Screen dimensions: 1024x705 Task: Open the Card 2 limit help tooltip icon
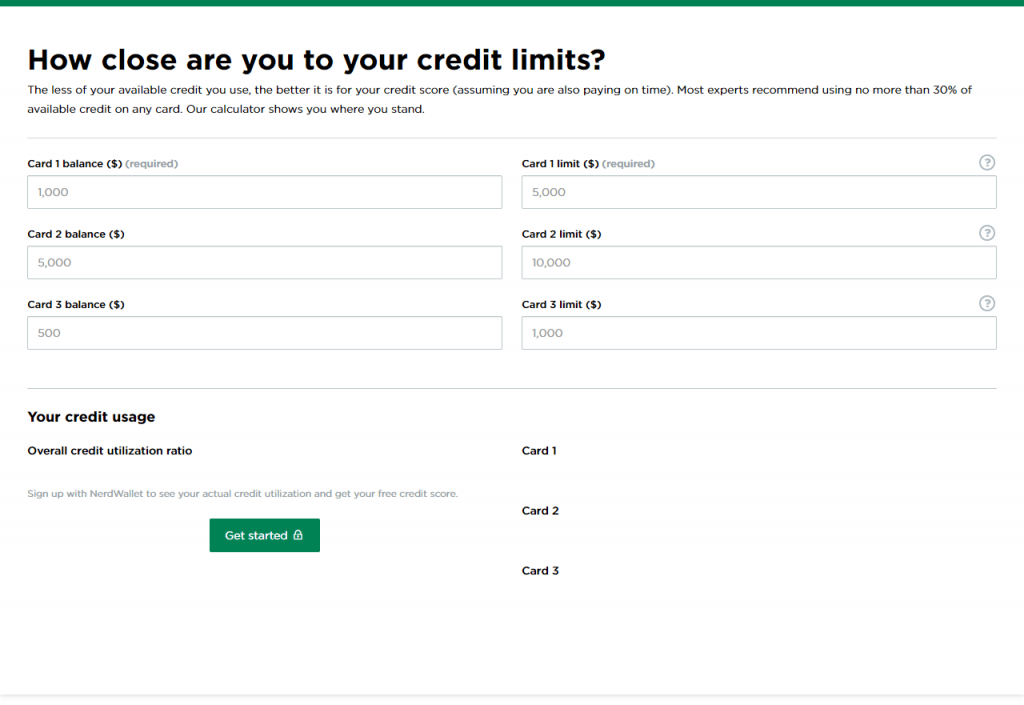pyautogui.click(x=987, y=233)
